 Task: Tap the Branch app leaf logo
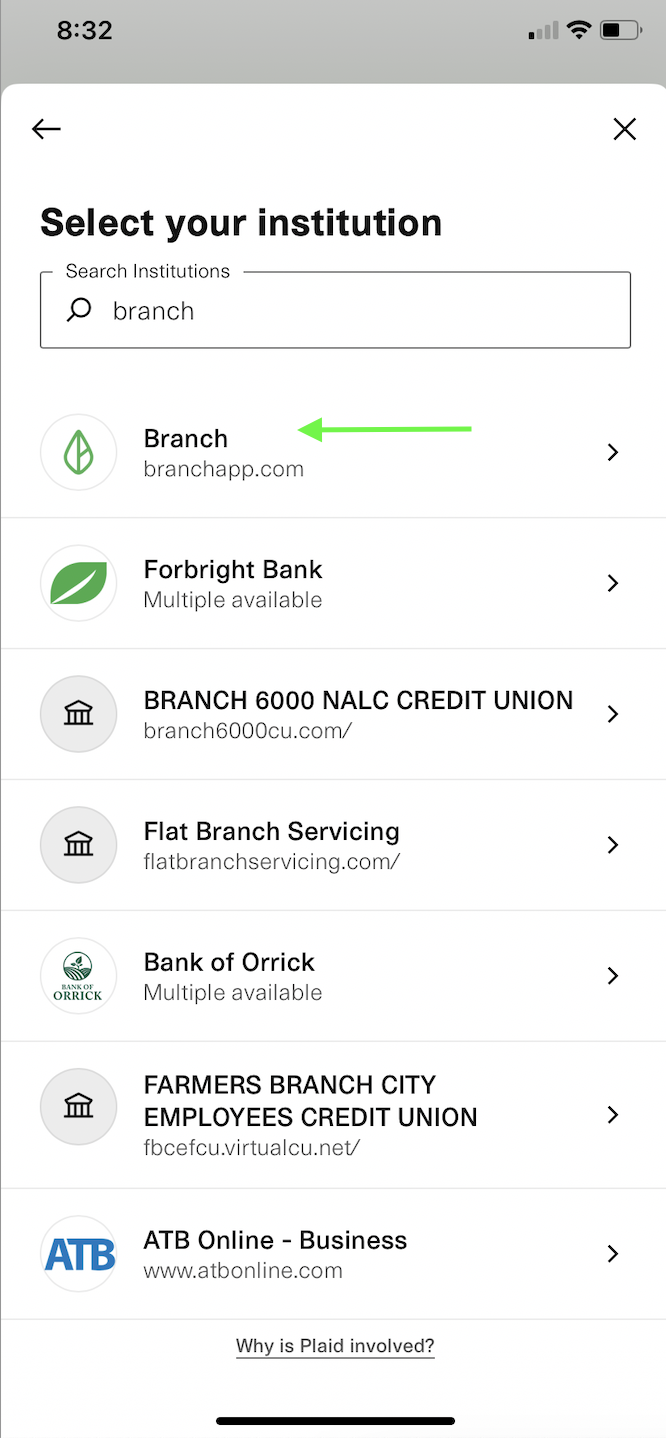pyautogui.click(x=78, y=452)
